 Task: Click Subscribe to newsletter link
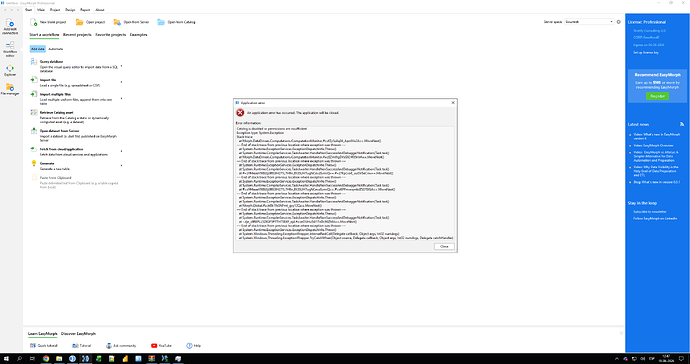(650, 212)
